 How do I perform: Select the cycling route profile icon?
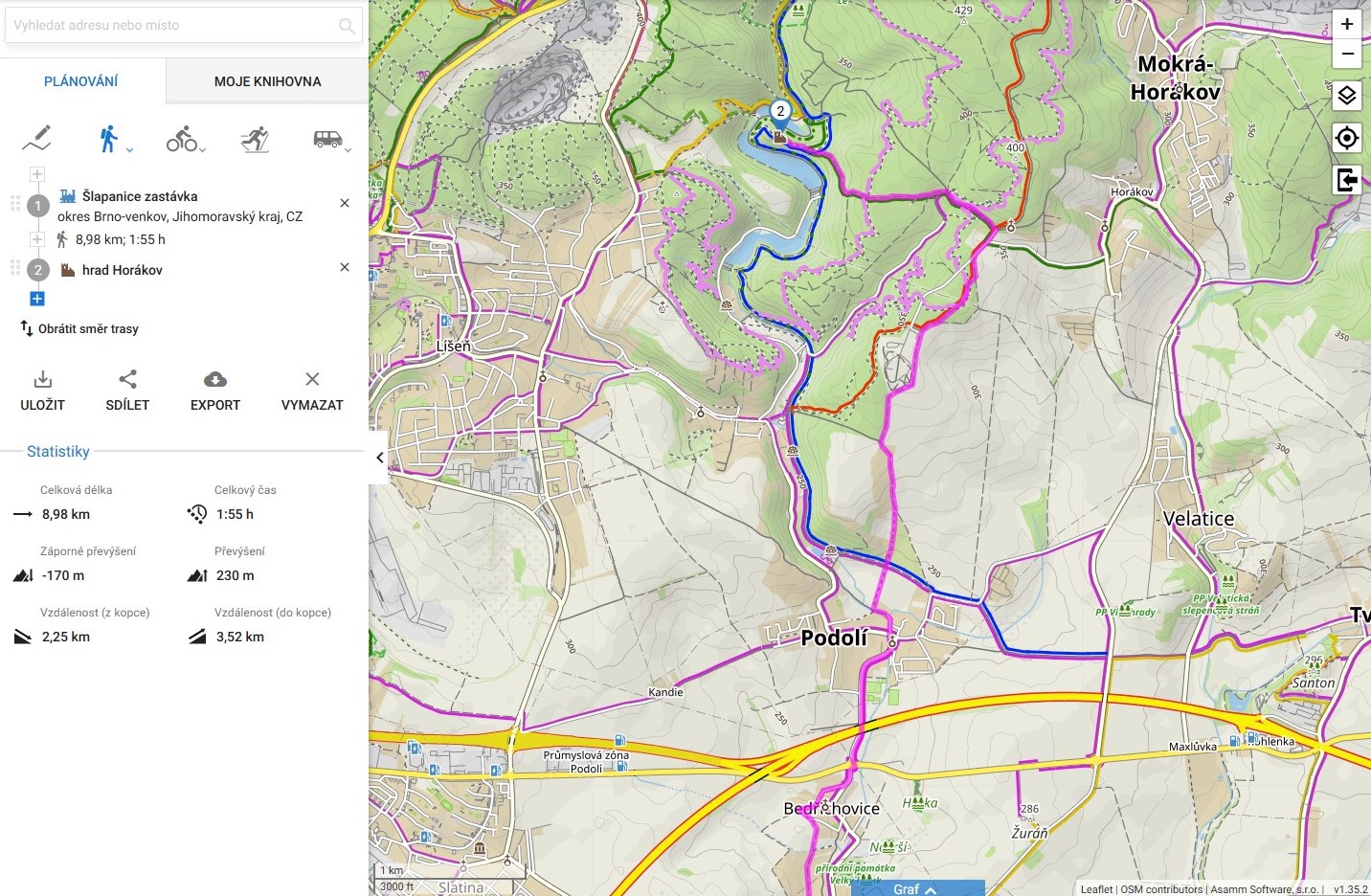point(182,140)
